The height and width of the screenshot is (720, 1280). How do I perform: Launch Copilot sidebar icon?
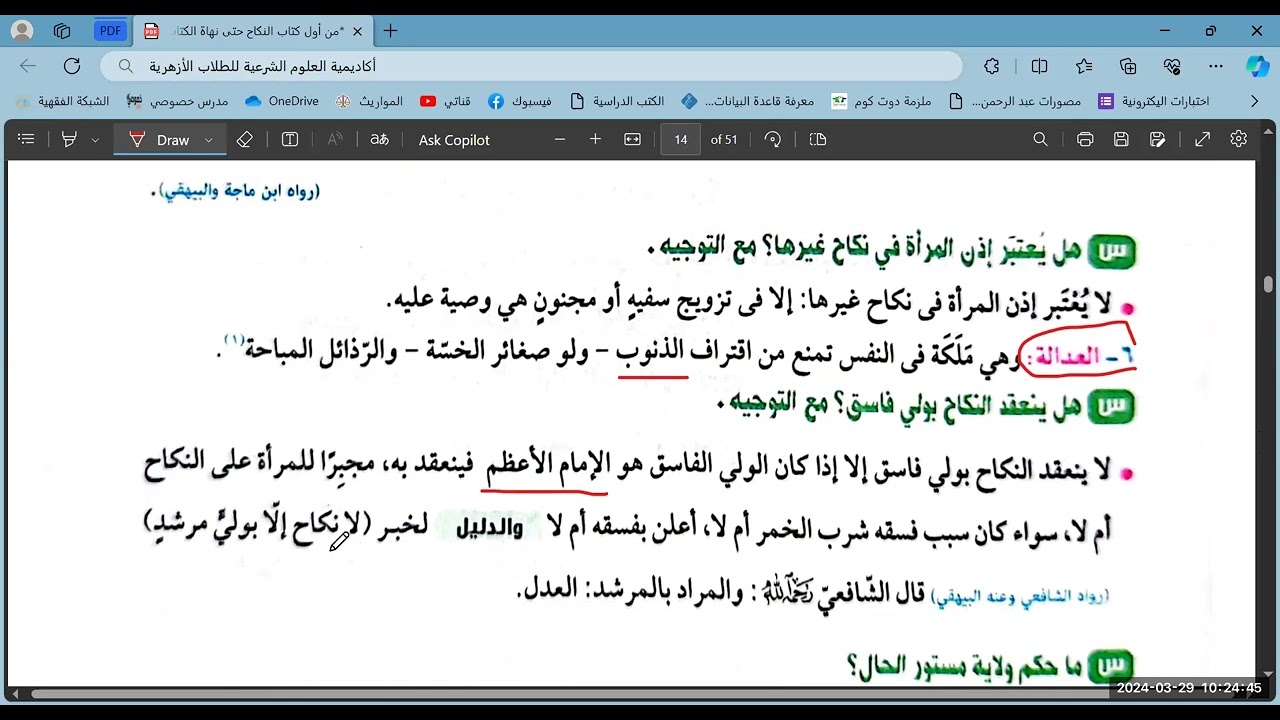click(x=1257, y=66)
